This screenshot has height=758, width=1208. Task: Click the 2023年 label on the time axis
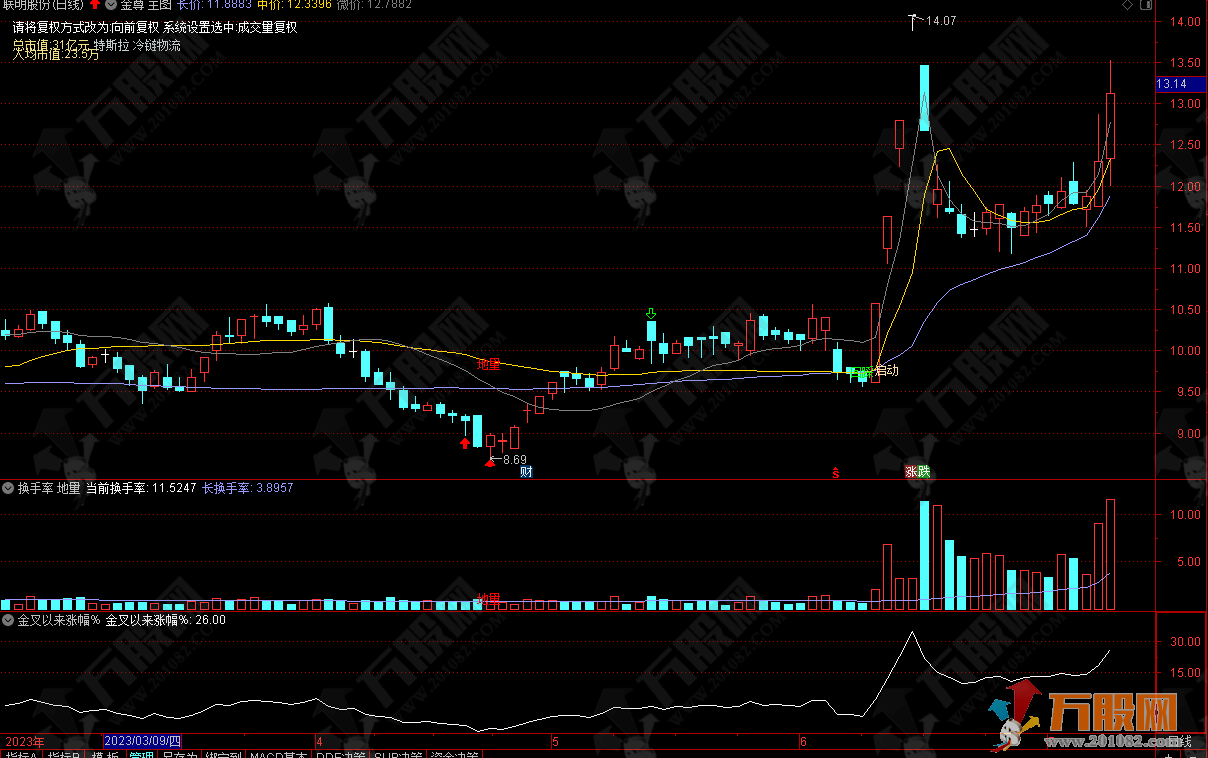pos(24,741)
